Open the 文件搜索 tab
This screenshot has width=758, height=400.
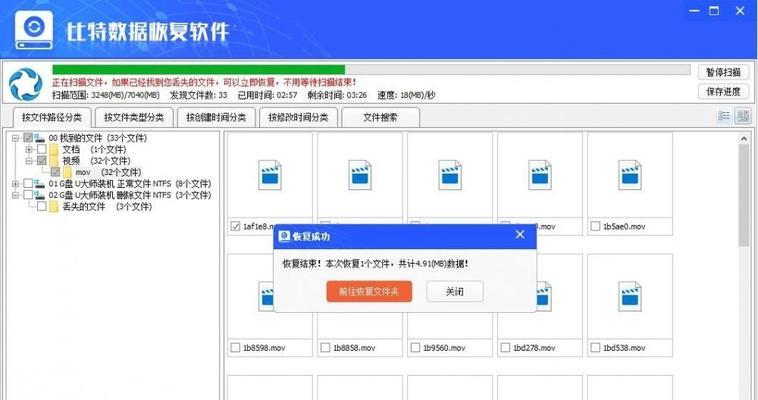(x=380, y=118)
